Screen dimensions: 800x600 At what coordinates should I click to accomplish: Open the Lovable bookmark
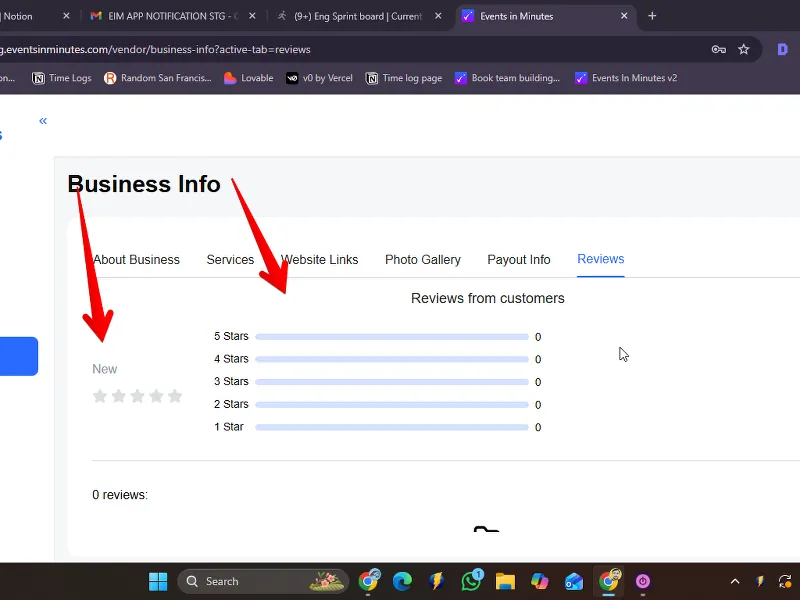pyautogui.click(x=248, y=78)
